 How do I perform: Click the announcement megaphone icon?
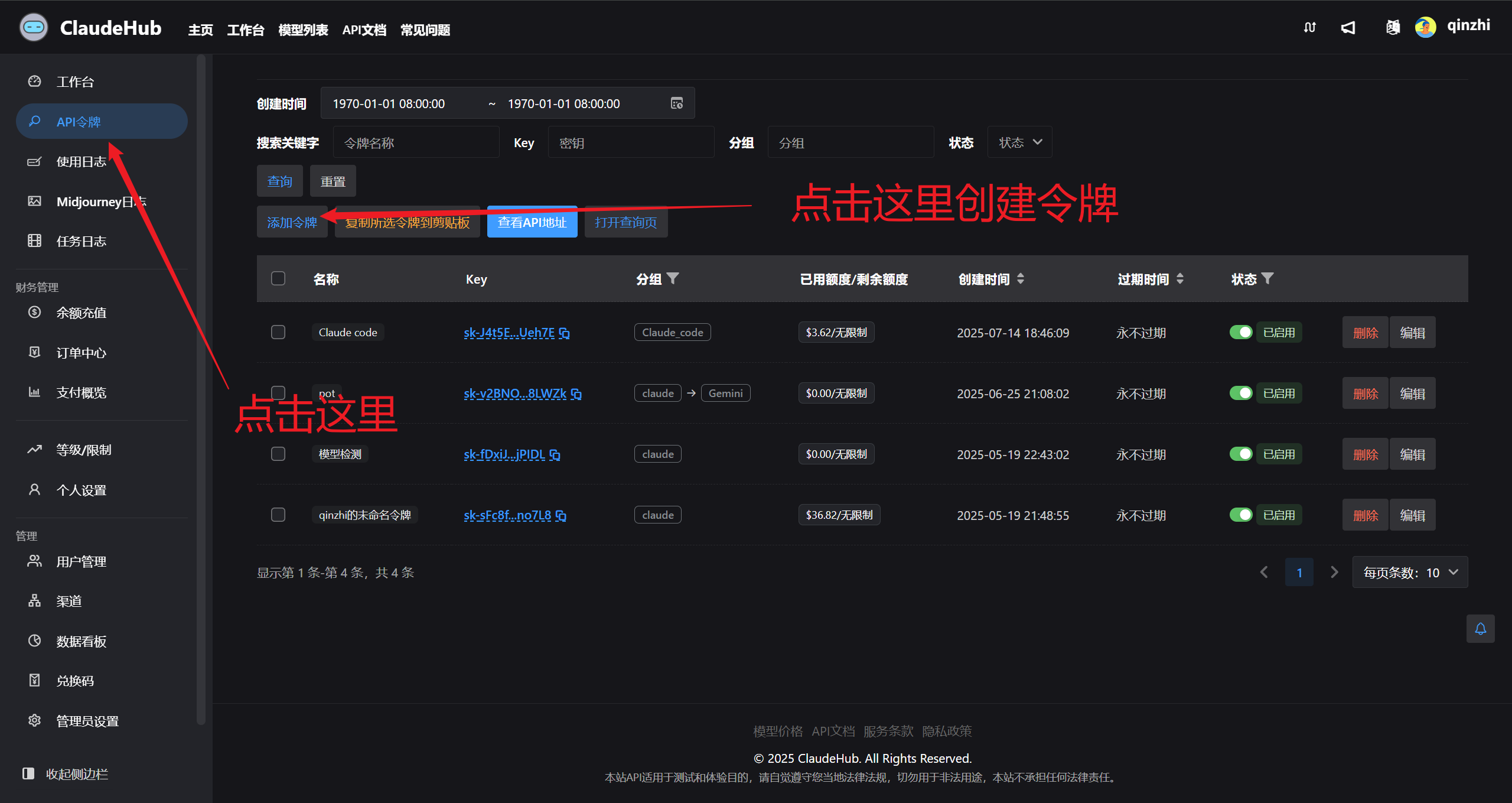click(x=1348, y=28)
